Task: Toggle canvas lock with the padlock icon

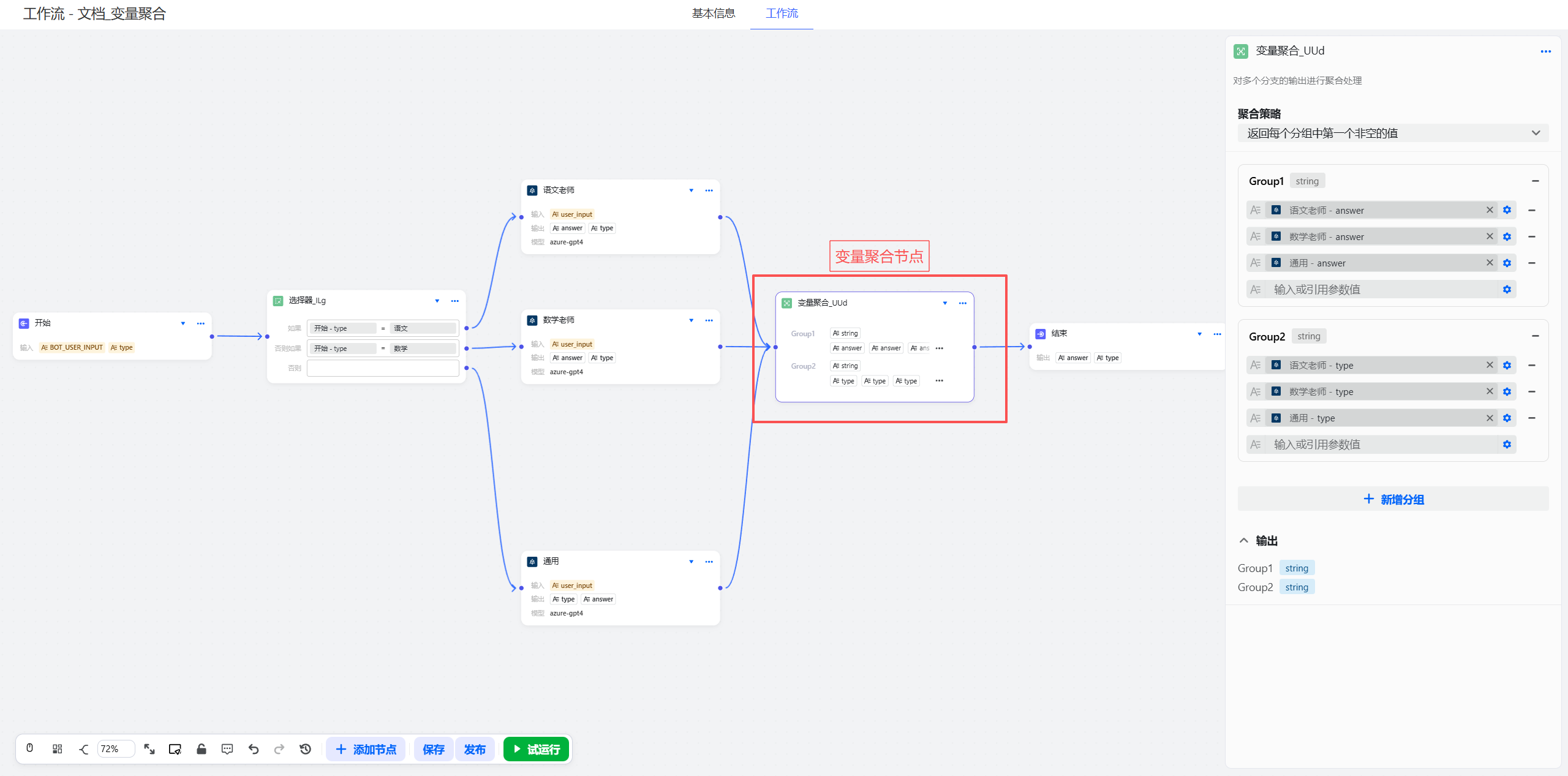Action: pyautogui.click(x=202, y=748)
